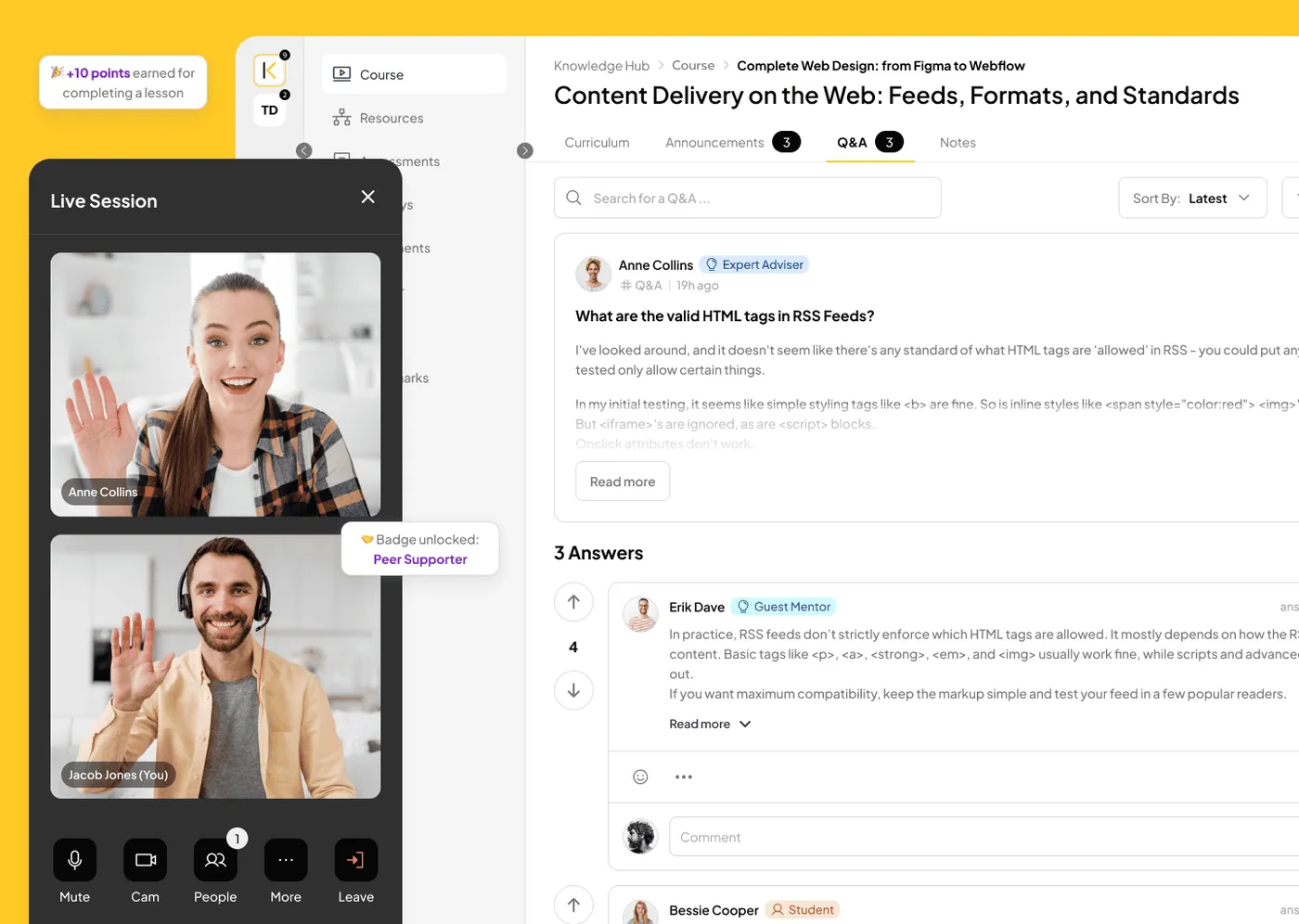Select the Q&A tab
Viewport: 1299px width, 924px height.
coord(870,142)
